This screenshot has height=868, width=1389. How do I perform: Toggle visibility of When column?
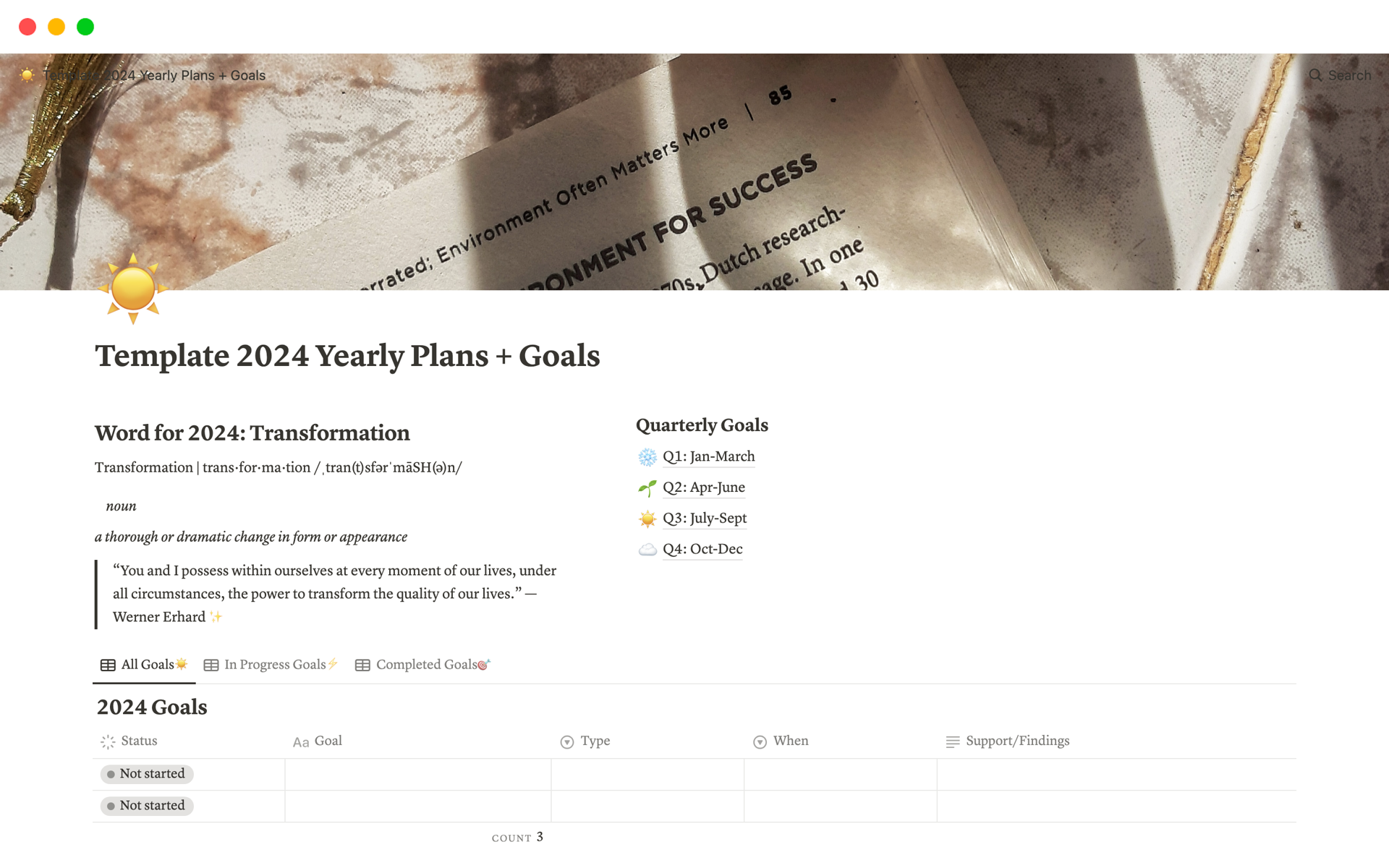pyautogui.click(x=790, y=740)
